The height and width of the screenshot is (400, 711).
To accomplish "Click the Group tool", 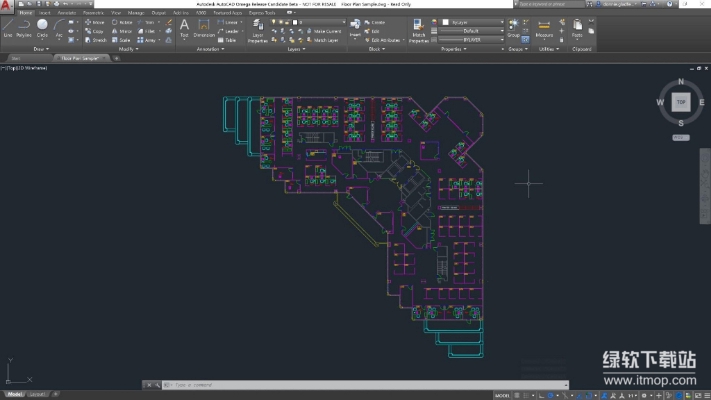I will (513, 28).
